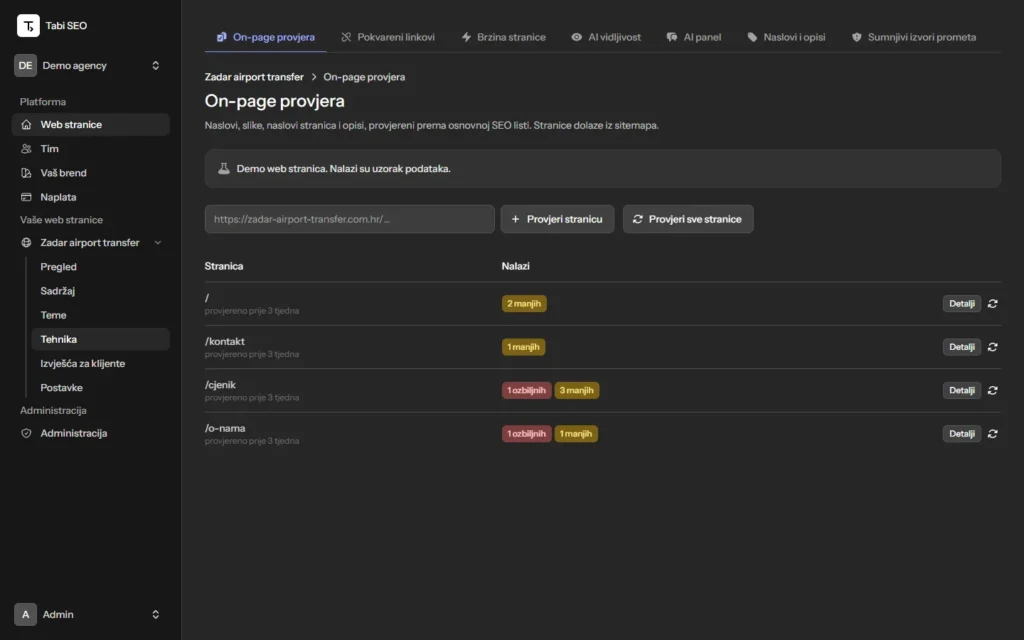
Task: Click the shield icon beside Administracija
Action: coord(26,434)
